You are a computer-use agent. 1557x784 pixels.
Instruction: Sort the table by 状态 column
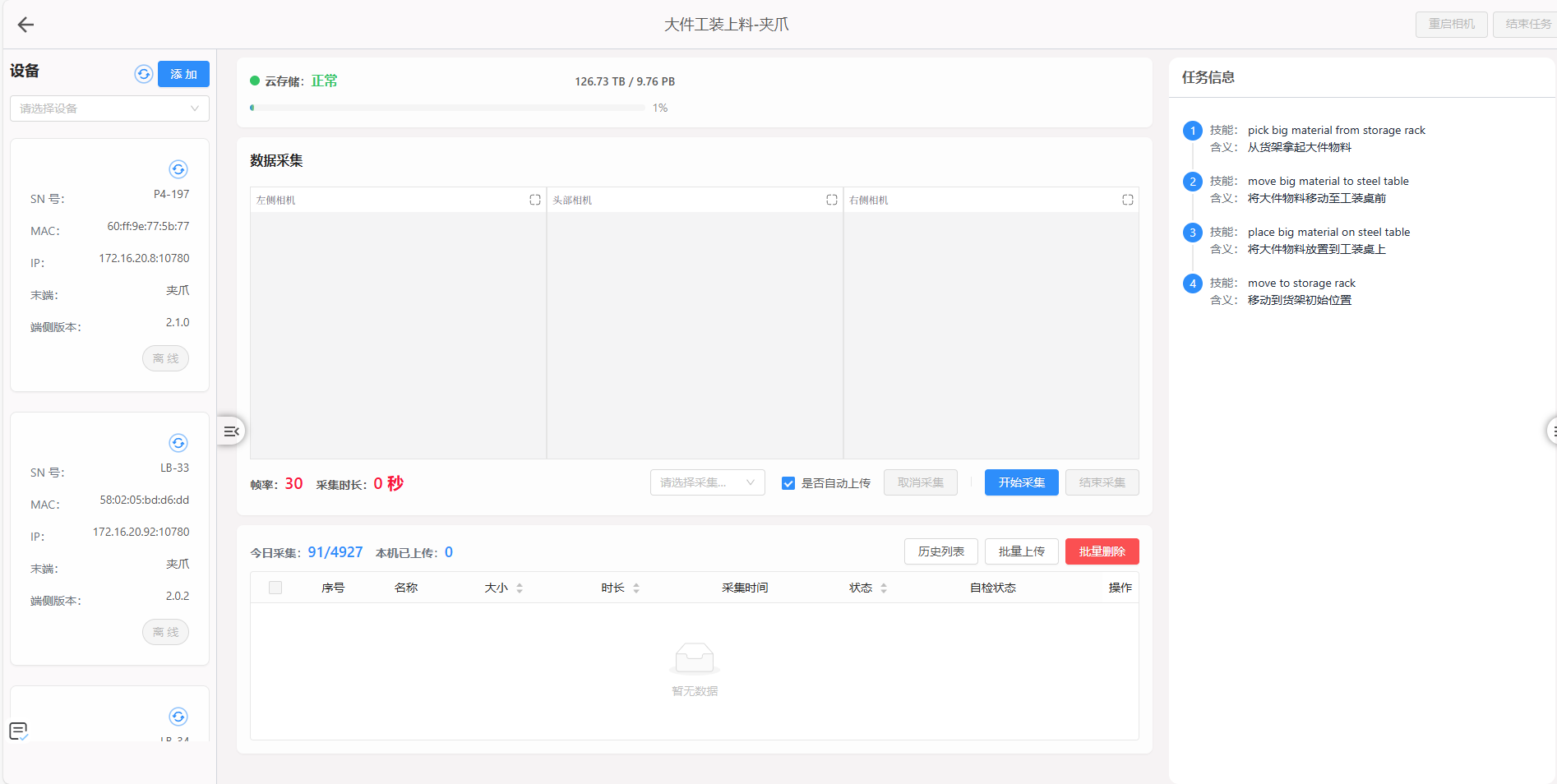(884, 588)
